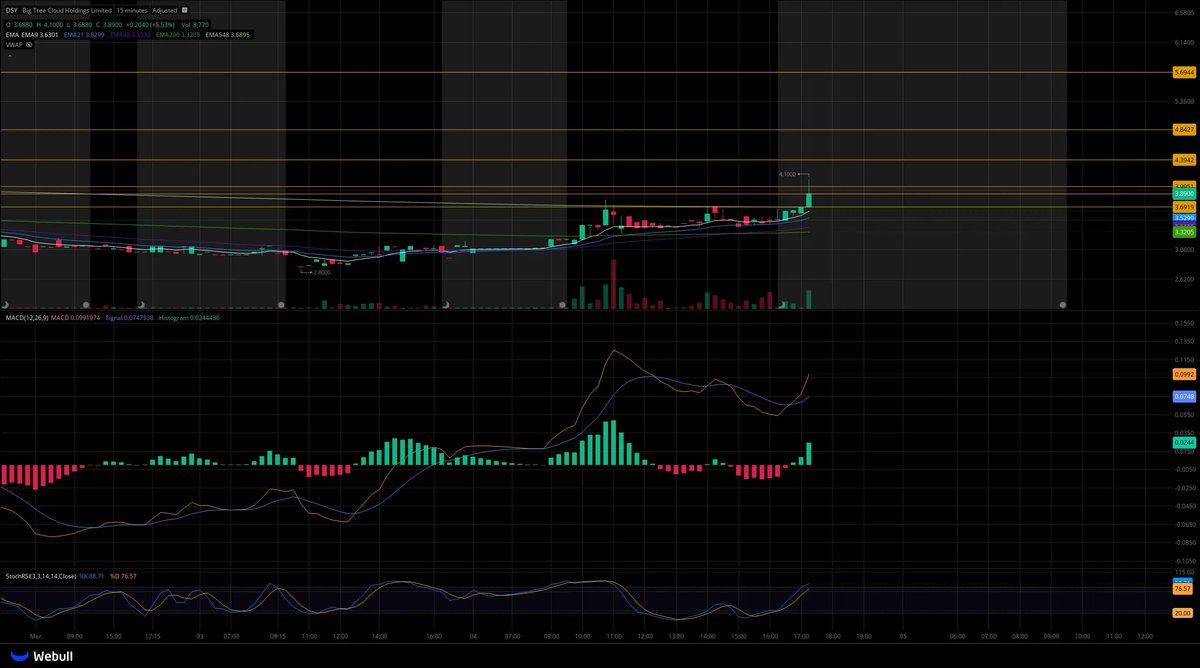Click the settings icon beside the Adjusted label
The width and height of the screenshot is (1200, 668).
tap(184, 10)
